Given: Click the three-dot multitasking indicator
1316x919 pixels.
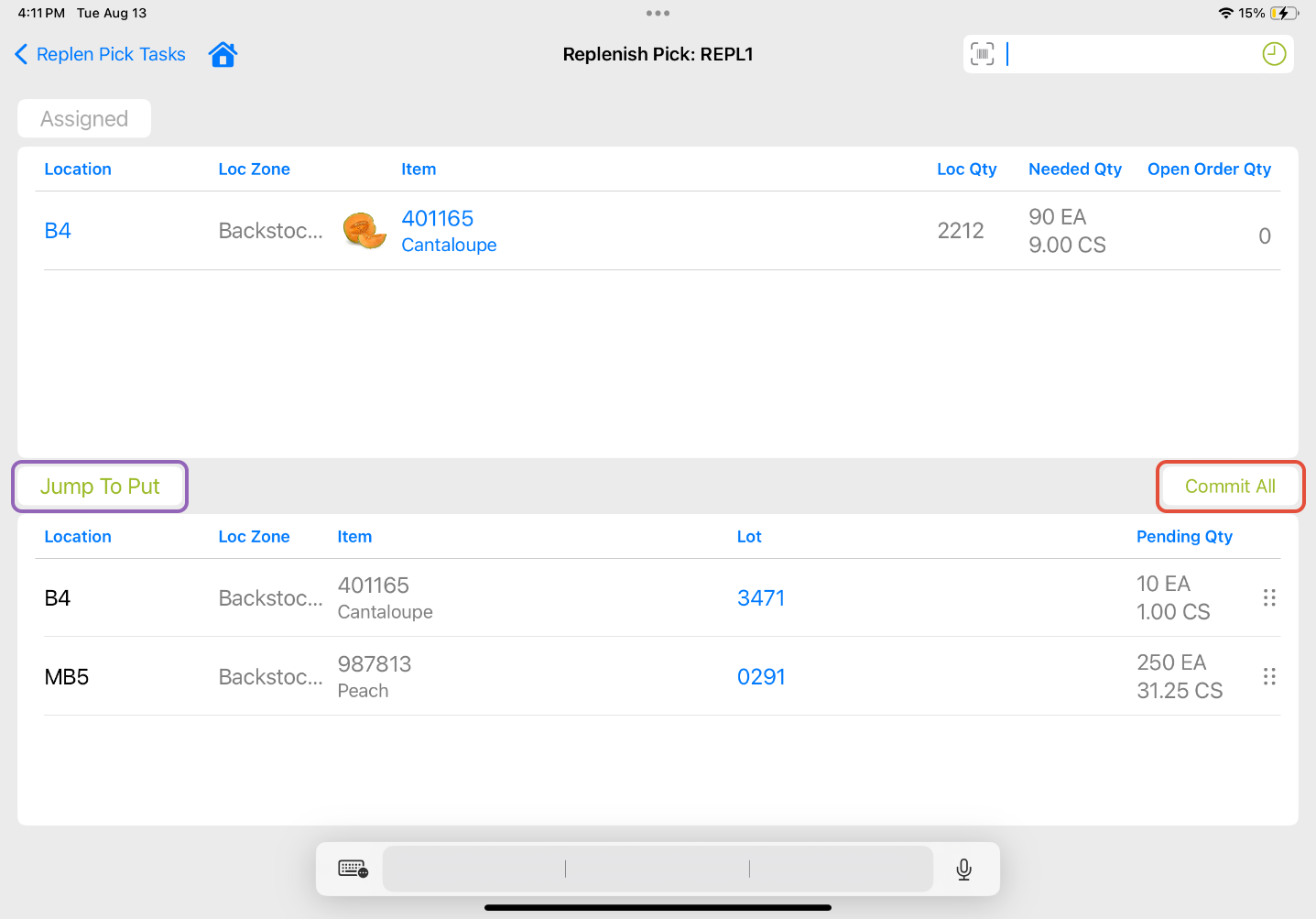Looking at the screenshot, I should click(658, 14).
